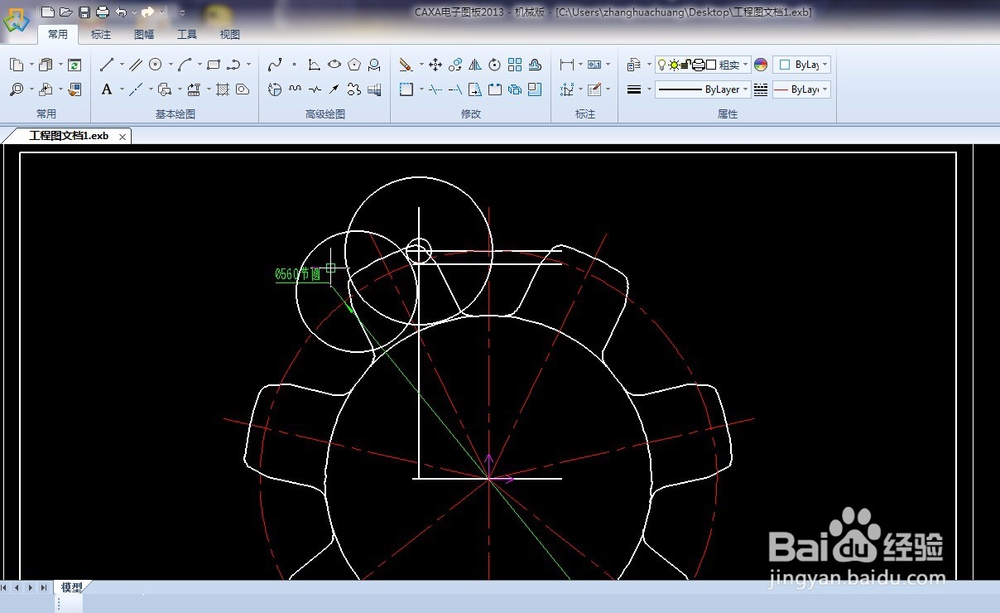Select the Linear dimension tool

pos(566,64)
